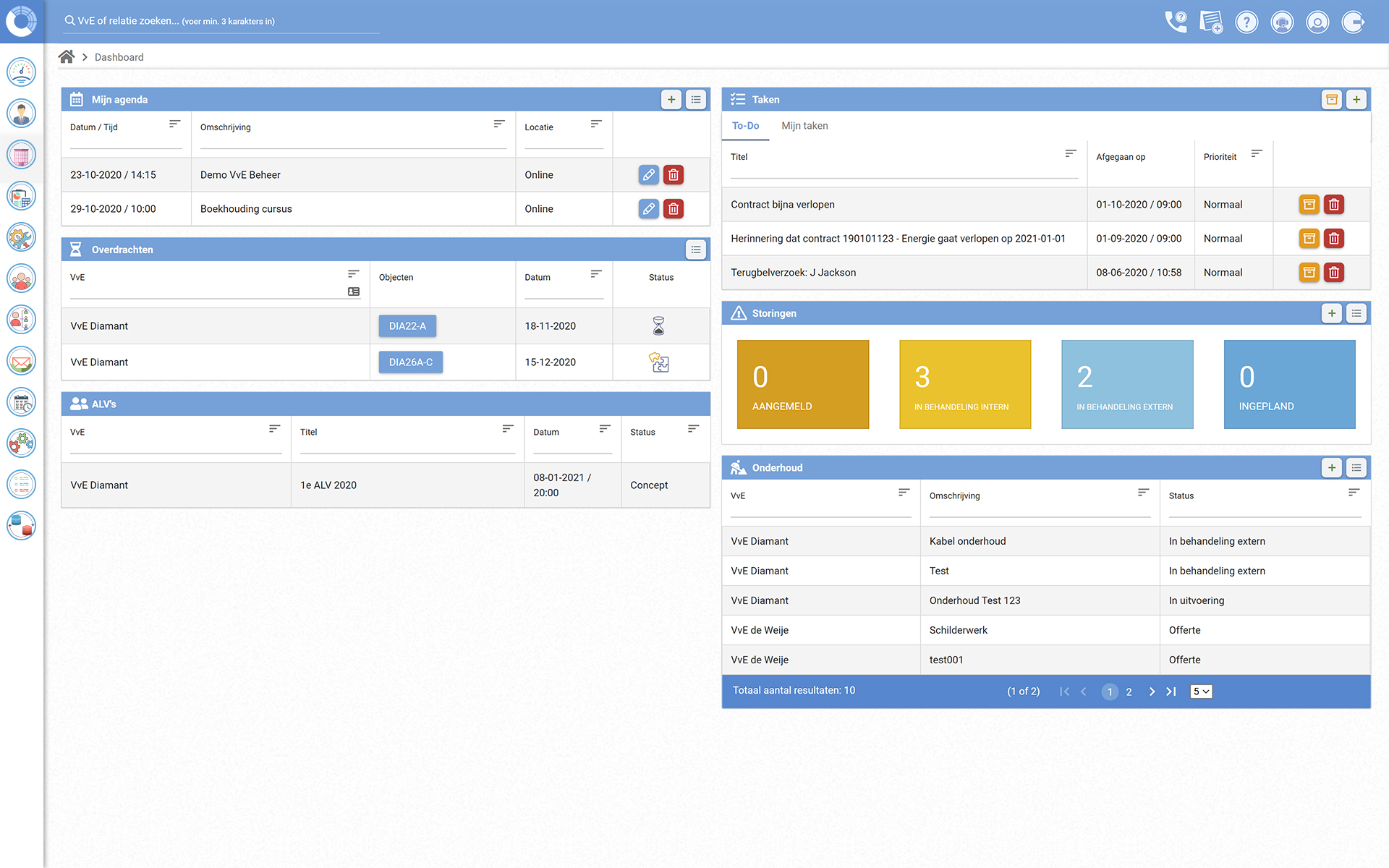The height and width of the screenshot is (868, 1389).
Task: Edit the Demo VvE Beheer agenda entry
Action: pyautogui.click(x=648, y=174)
